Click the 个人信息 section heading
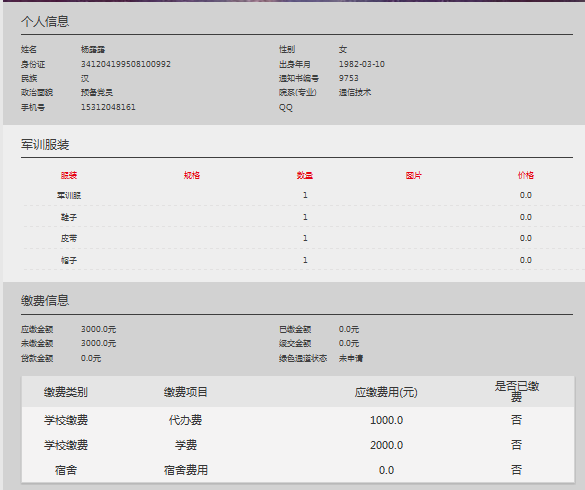The height and width of the screenshot is (490, 585). [45, 21]
